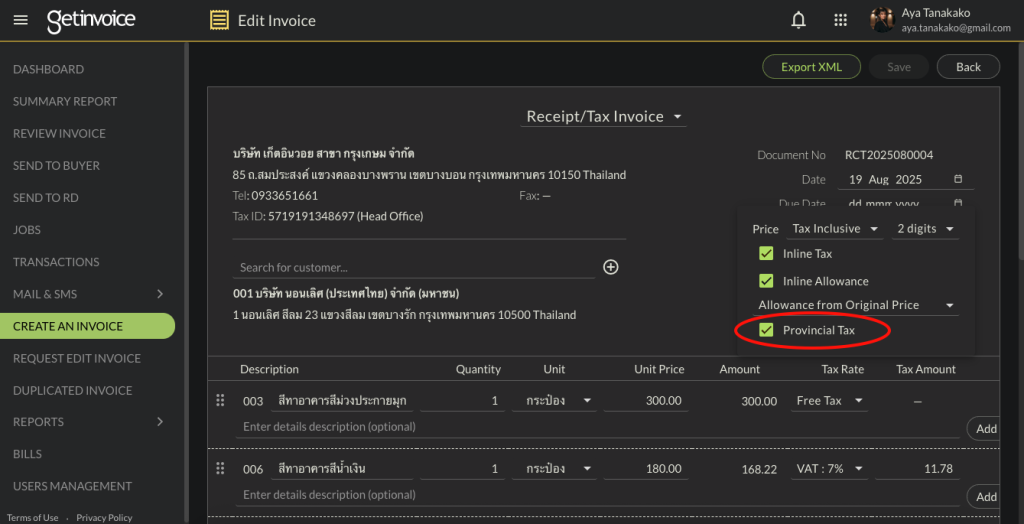Viewport: 1024px width, 524px height.
Task: Open Users Management from sidebar
Action: pyautogui.click(x=72, y=486)
